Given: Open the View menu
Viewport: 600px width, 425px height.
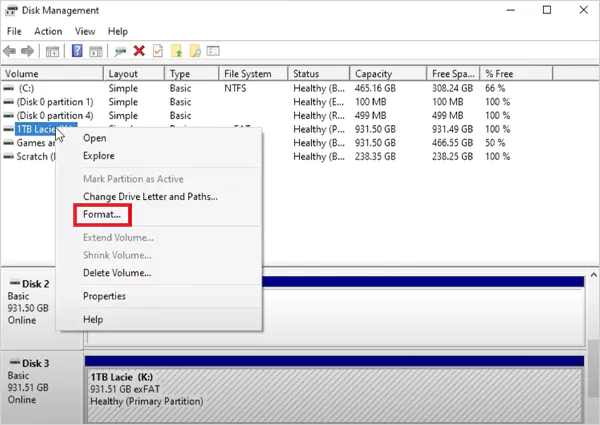Looking at the screenshot, I should point(85,31).
